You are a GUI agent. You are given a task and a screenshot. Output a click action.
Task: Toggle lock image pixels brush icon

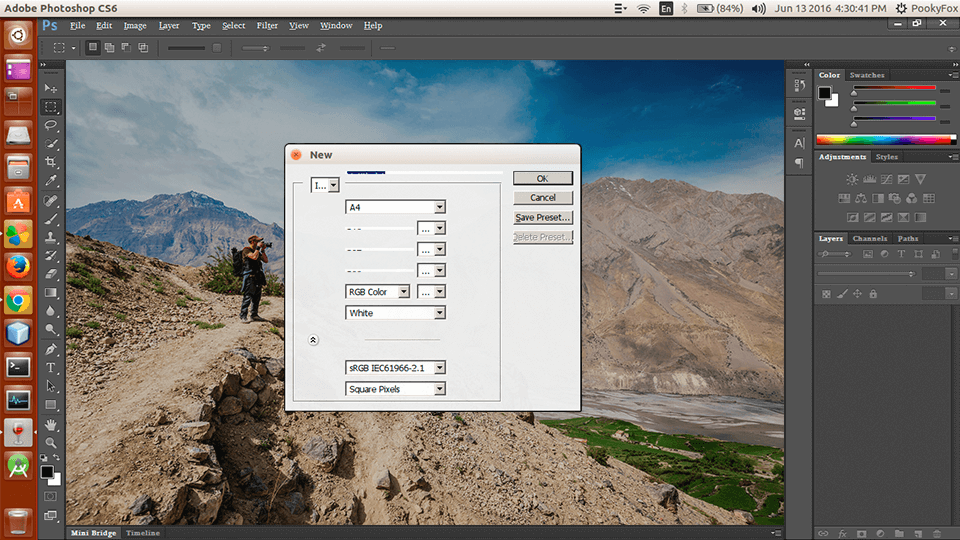[x=842, y=294]
